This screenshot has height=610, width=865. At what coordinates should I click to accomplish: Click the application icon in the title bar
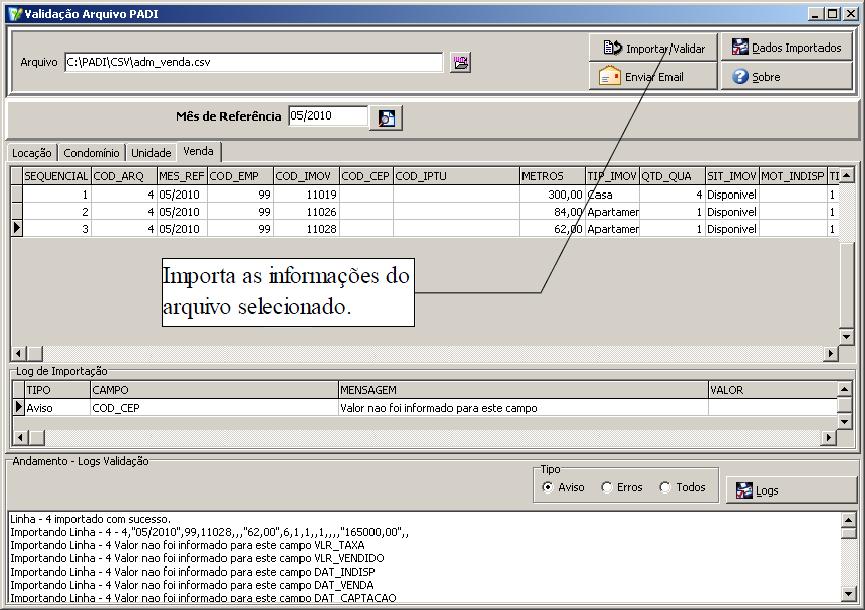pyautogui.click(x=13, y=13)
